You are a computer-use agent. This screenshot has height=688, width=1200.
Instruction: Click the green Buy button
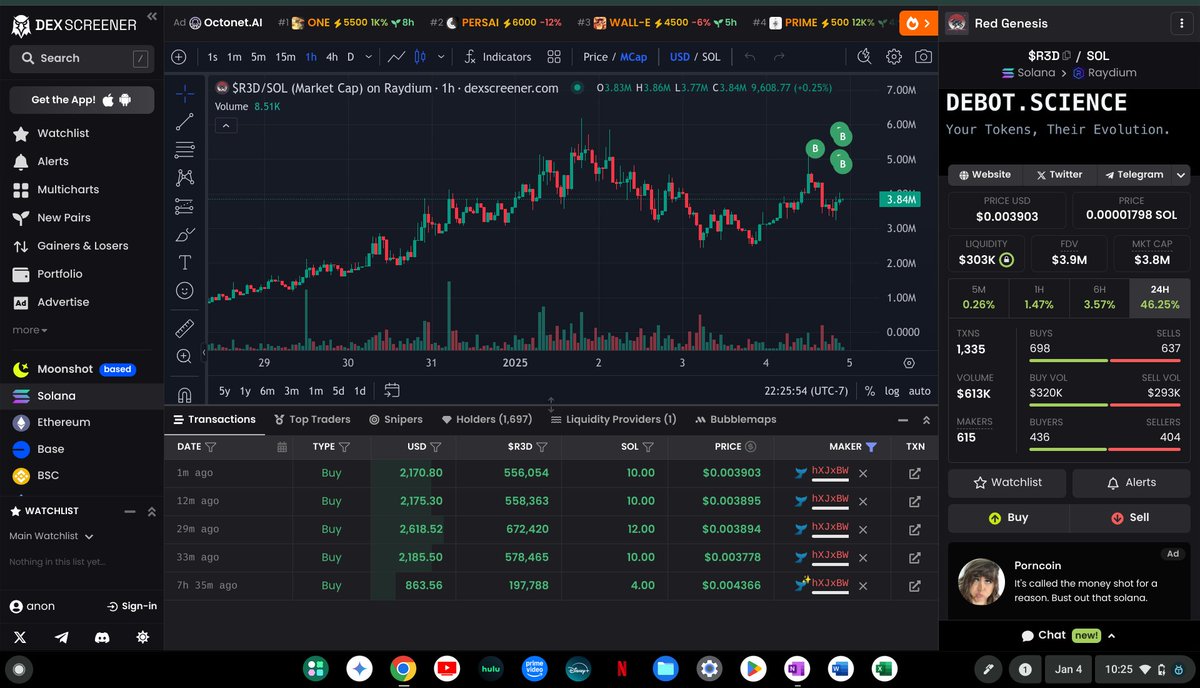tap(1008, 518)
